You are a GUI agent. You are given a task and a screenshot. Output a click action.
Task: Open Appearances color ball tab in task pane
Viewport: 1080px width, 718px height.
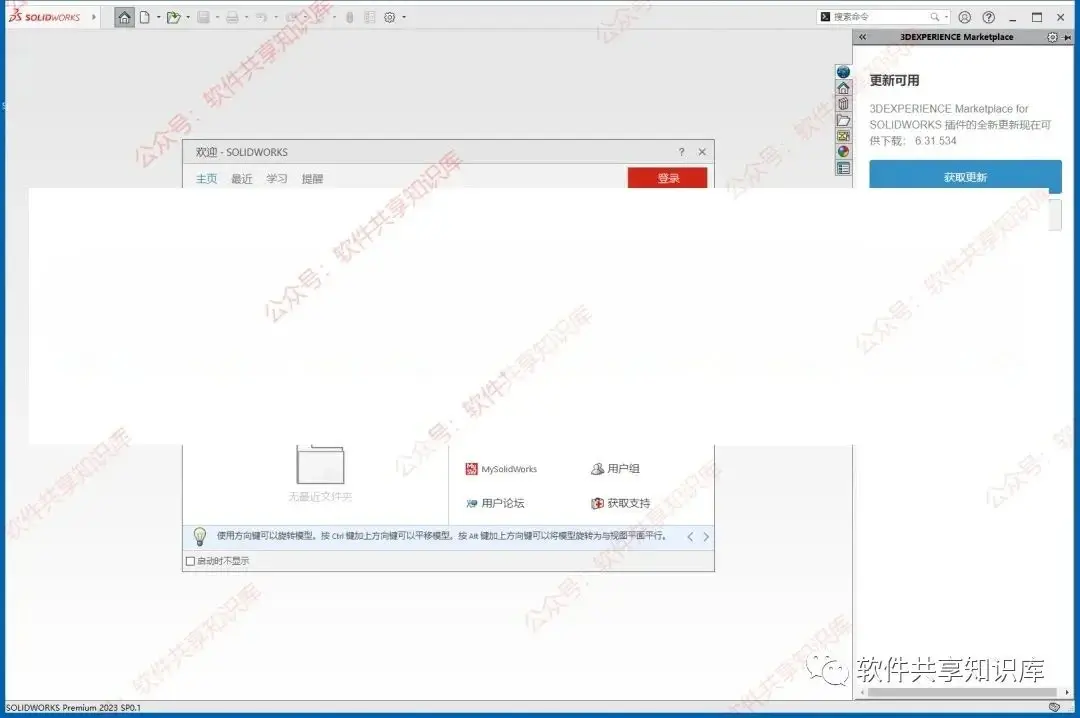[x=843, y=152]
